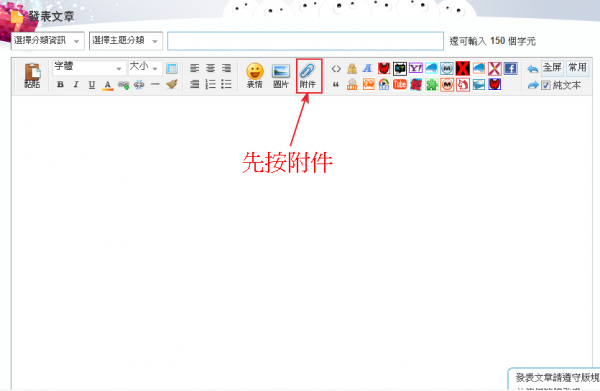Open the 選擇主題分類 dropdown
The height and width of the screenshot is (391, 600).
126,41
